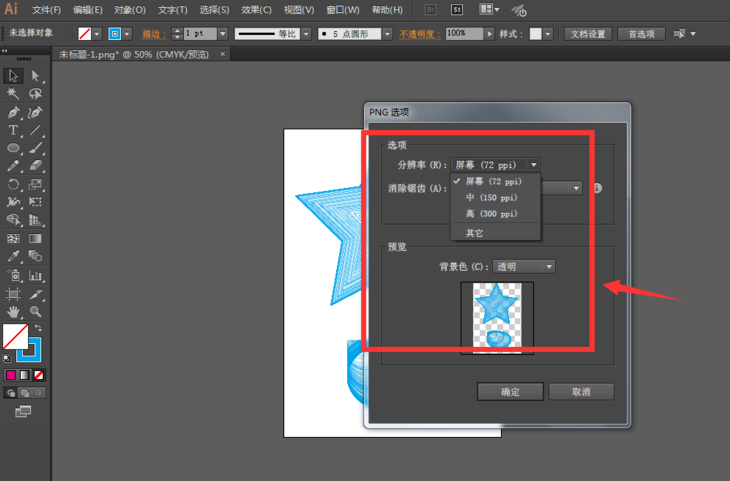This screenshot has height=481, width=730.
Task: Select the Zoom tool
Action: pyautogui.click(x=35, y=312)
